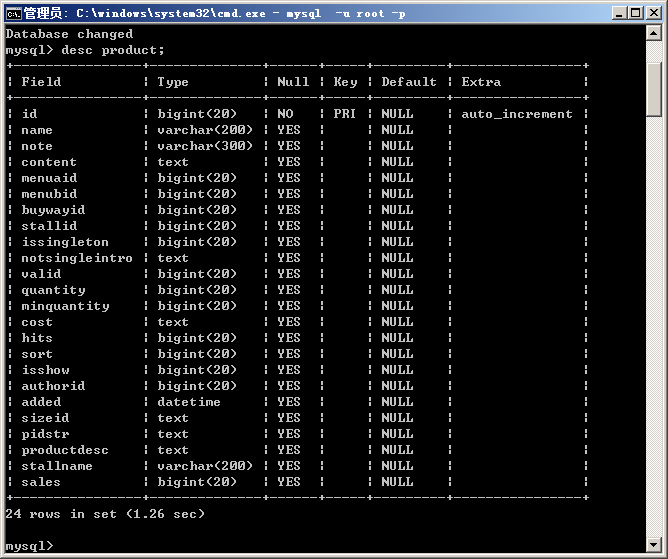668x559 pixels.
Task: Click the 'Default' column header
Action: point(409,82)
